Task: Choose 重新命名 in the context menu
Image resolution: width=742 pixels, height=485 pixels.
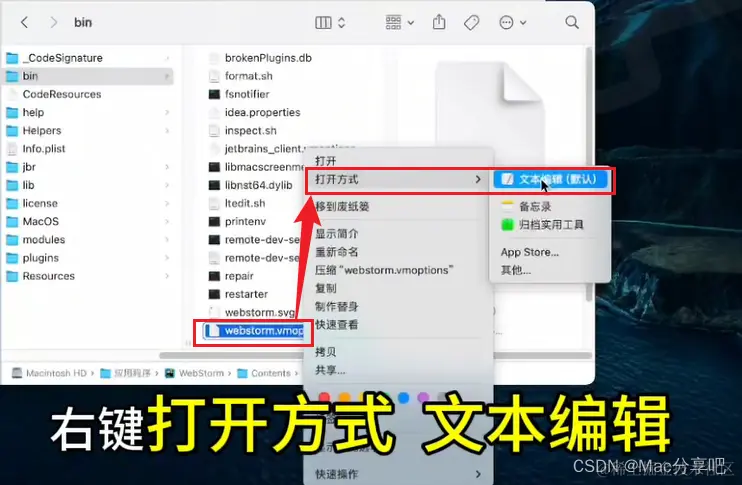Action: coord(337,252)
